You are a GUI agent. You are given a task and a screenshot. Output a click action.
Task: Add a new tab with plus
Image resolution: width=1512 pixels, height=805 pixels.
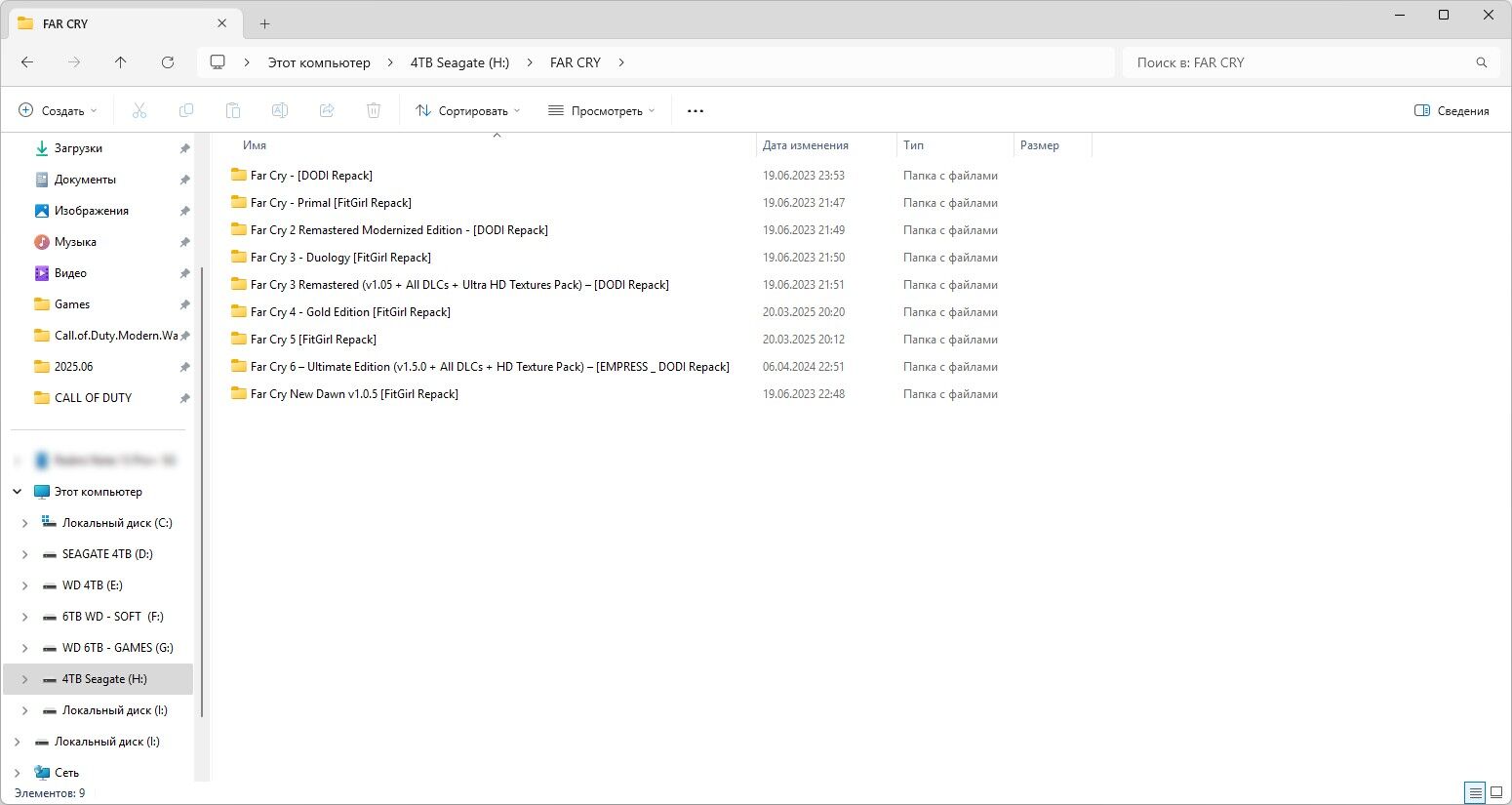tap(264, 23)
